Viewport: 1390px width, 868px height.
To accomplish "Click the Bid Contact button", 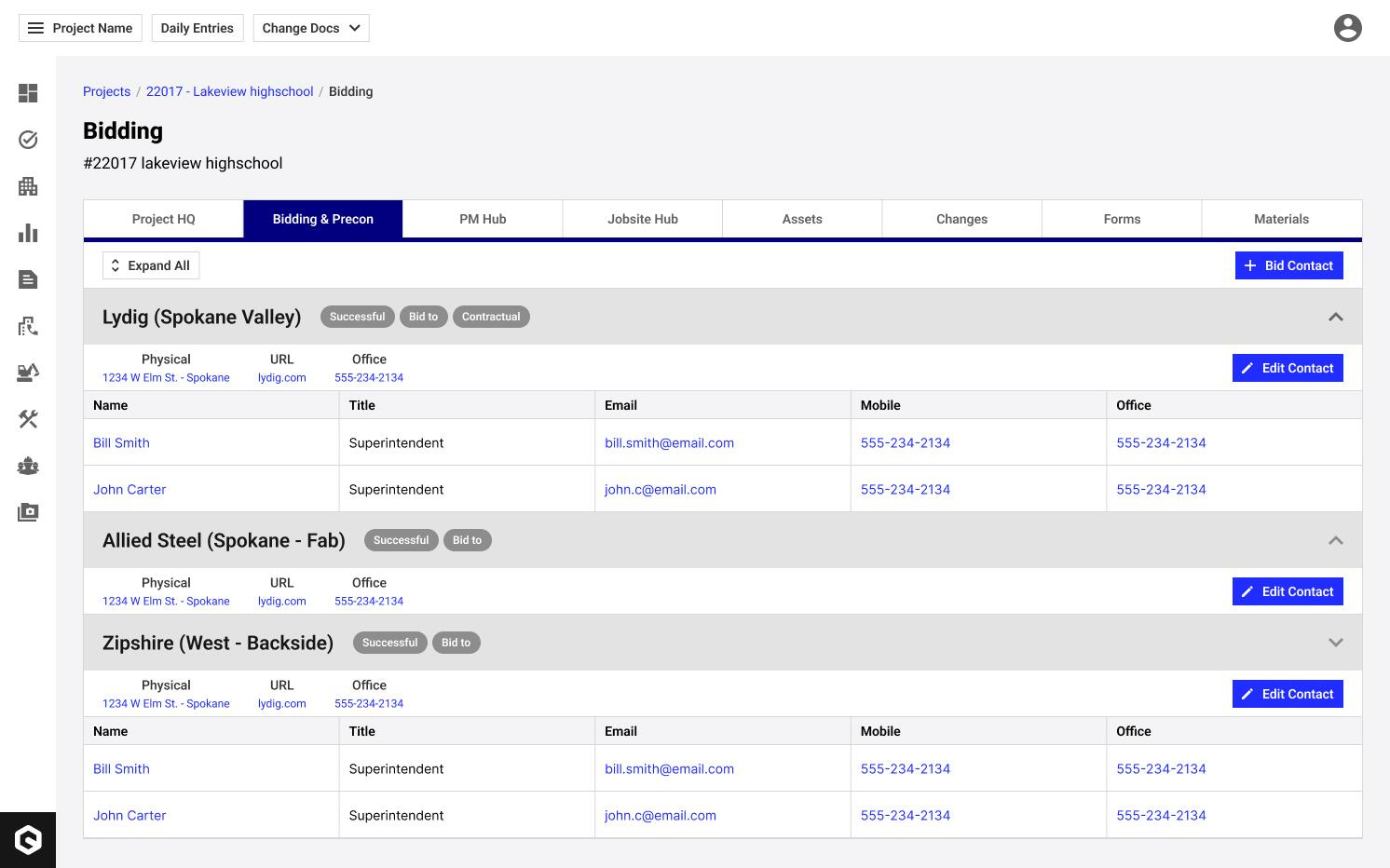I will (x=1288, y=265).
